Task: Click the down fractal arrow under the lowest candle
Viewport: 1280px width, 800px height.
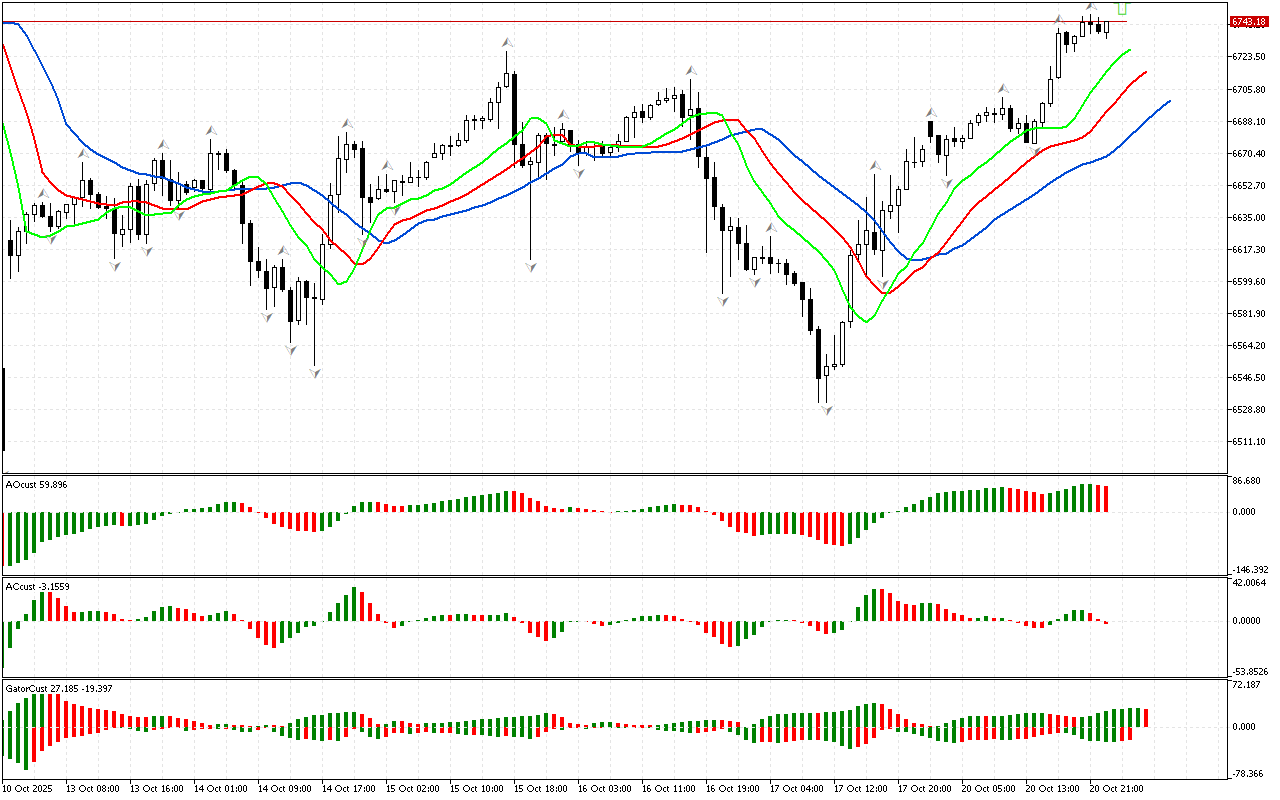Action: pos(827,409)
